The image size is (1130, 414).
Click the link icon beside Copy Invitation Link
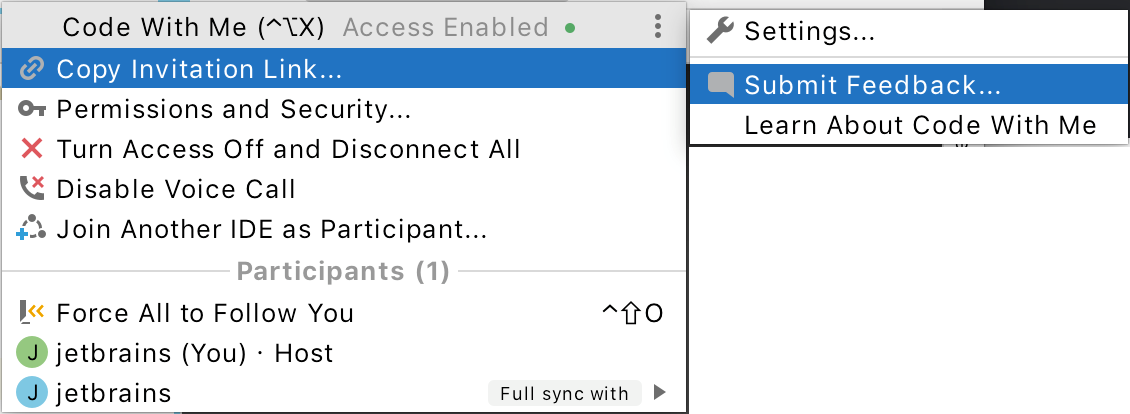pyautogui.click(x=32, y=69)
